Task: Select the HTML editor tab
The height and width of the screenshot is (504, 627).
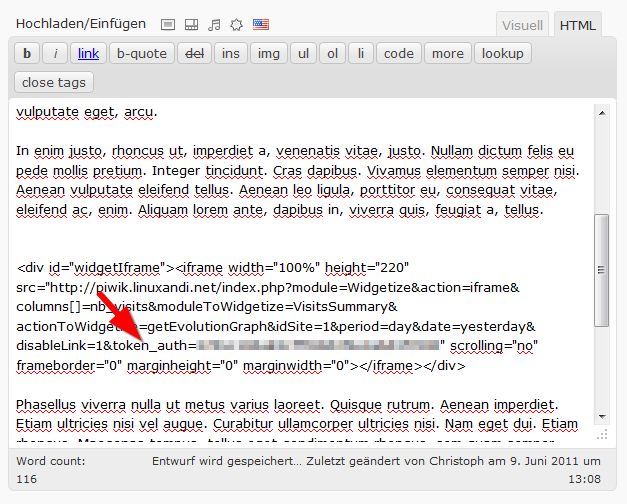Action: pyautogui.click(x=578, y=25)
